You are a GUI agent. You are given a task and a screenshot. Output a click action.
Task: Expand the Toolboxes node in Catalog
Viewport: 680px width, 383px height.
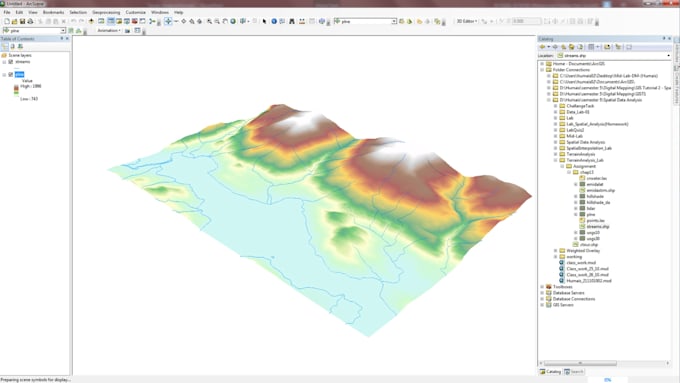click(542, 287)
